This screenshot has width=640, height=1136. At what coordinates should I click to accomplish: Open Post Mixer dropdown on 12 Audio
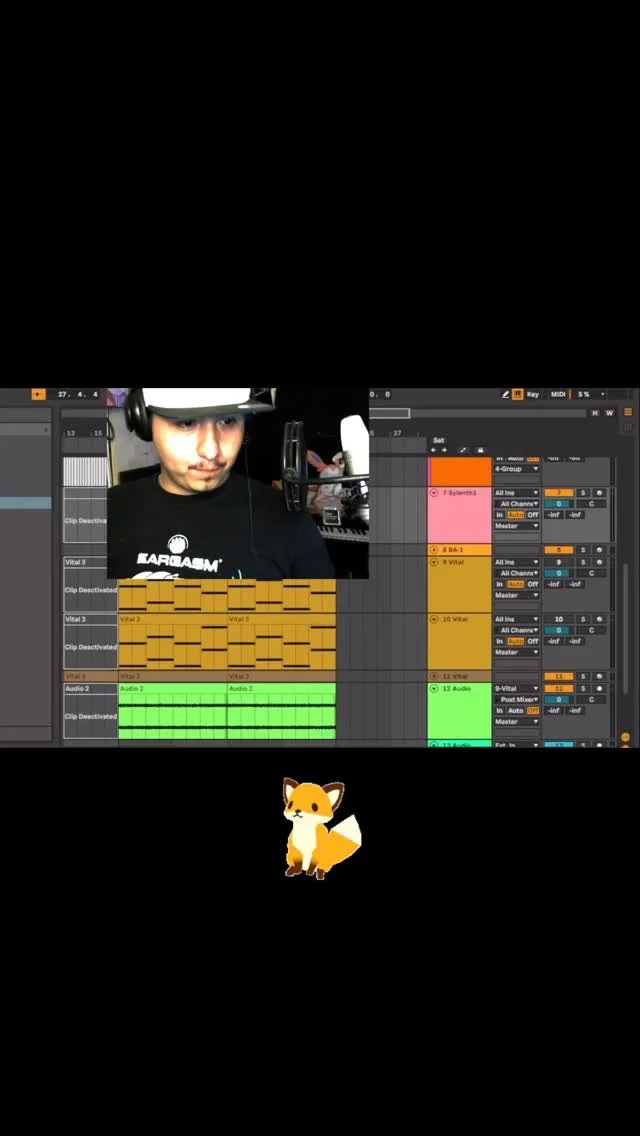click(x=517, y=699)
